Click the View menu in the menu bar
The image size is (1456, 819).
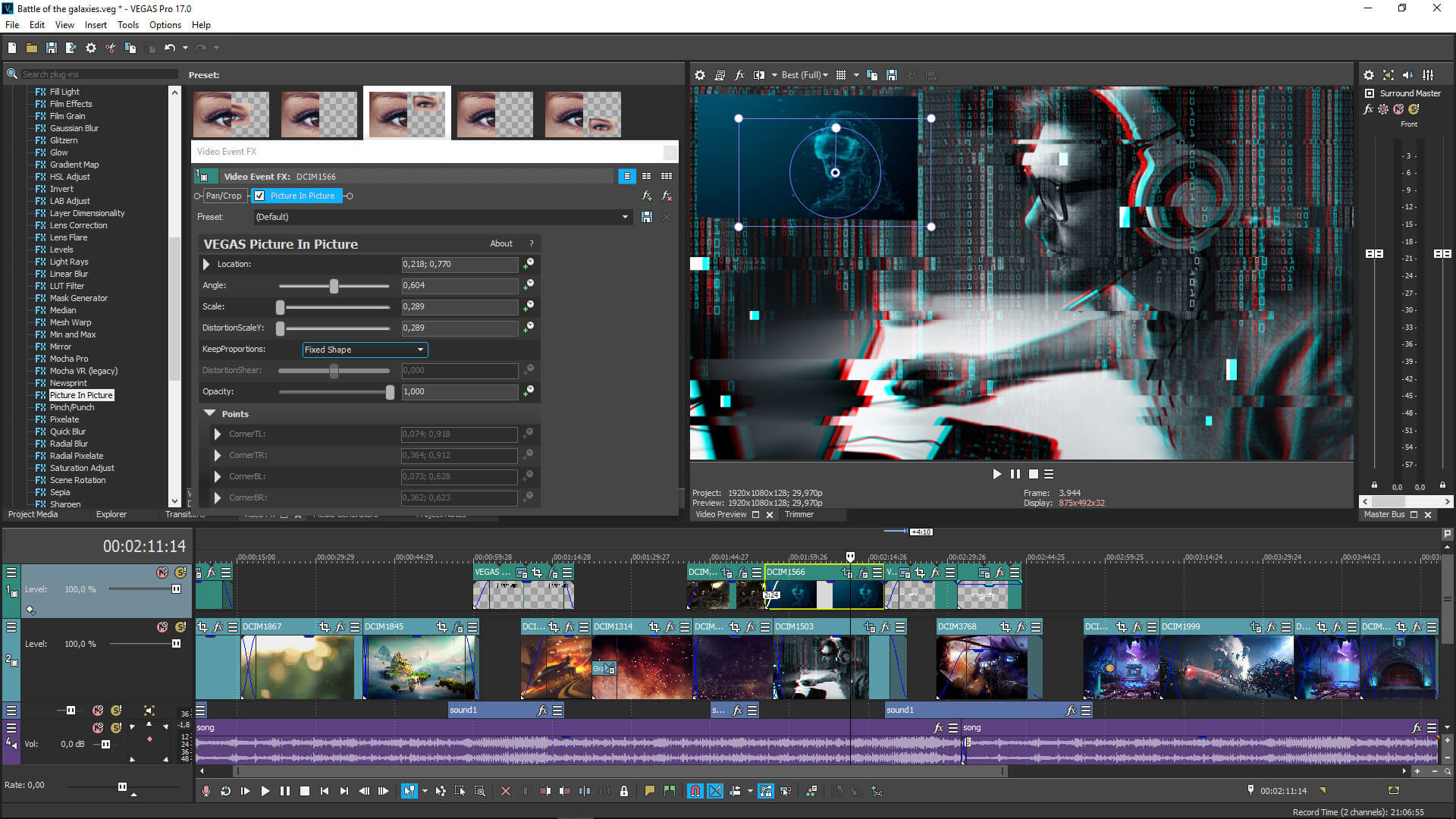pos(64,25)
